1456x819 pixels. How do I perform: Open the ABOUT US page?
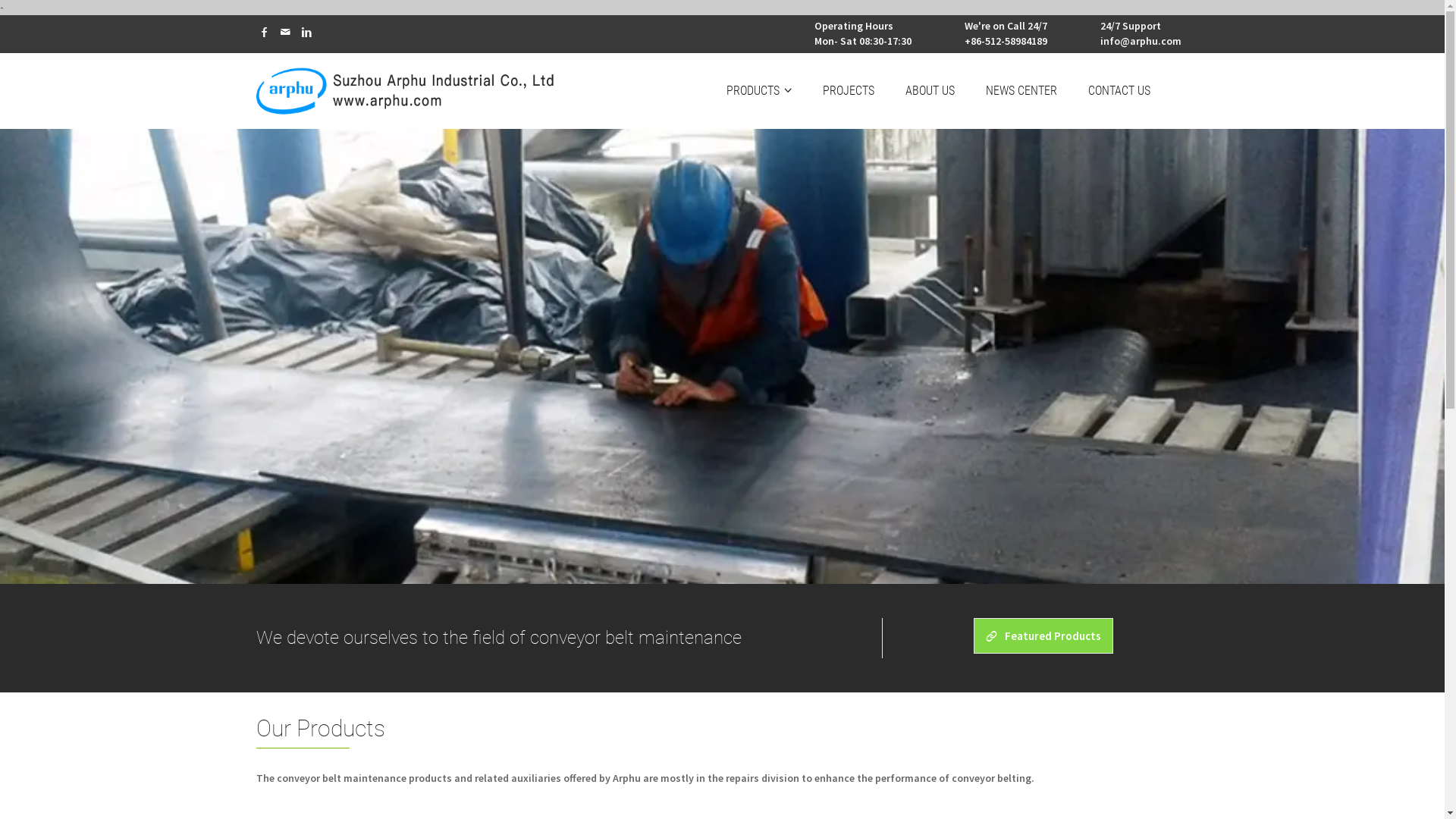click(x=930, y=90)
